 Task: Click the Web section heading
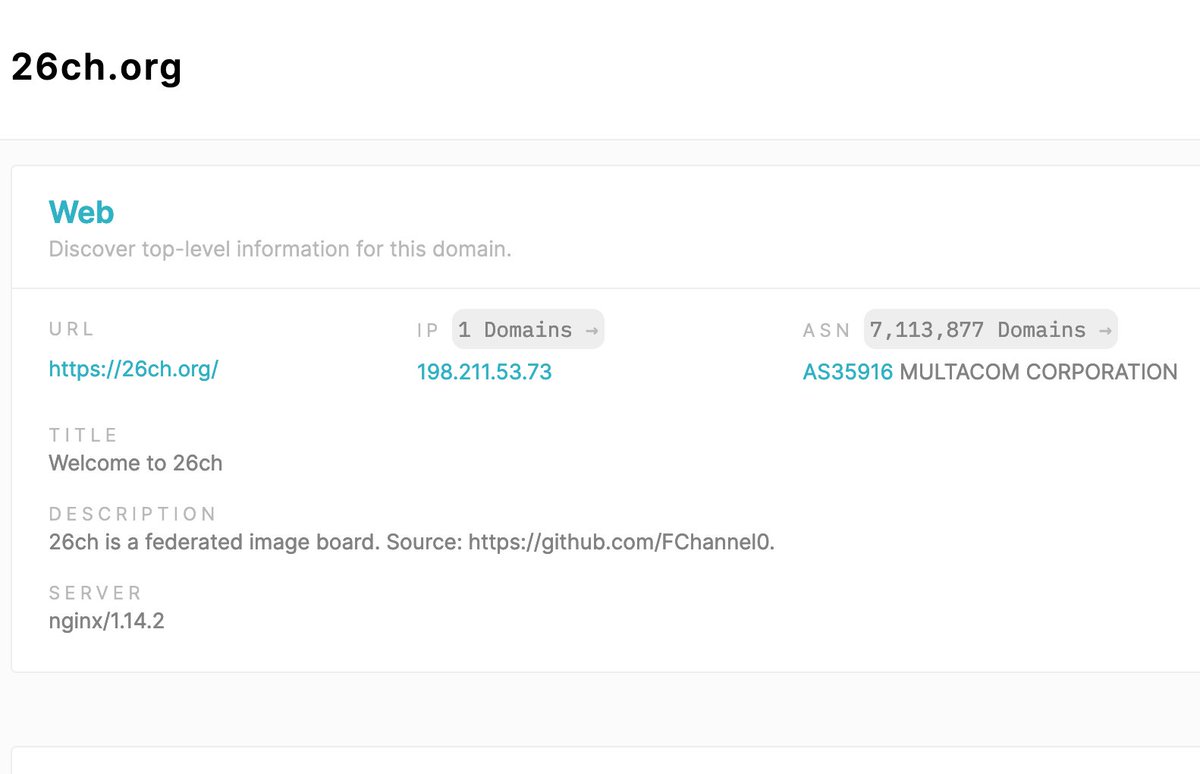(x=82, y=212)
